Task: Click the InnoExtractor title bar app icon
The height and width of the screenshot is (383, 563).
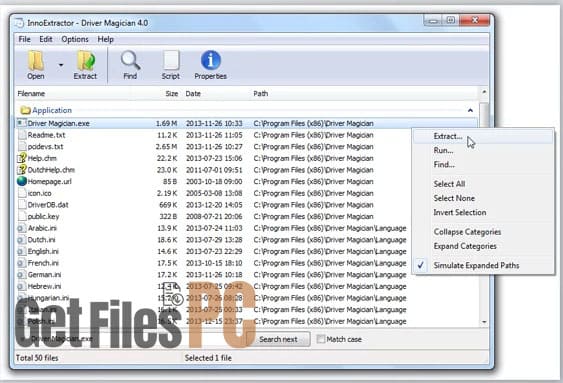Action: (x=19, y=23)
